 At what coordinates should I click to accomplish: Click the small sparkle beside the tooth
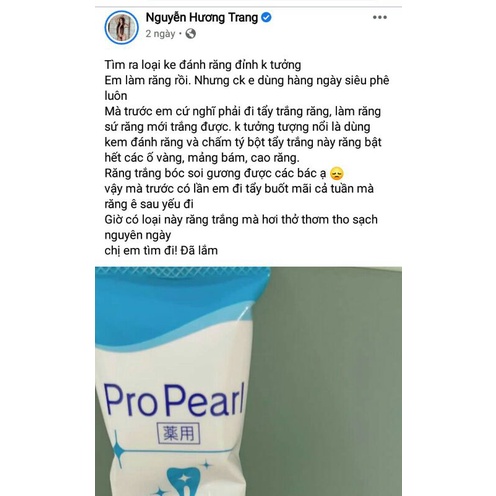tap(206, 464)
